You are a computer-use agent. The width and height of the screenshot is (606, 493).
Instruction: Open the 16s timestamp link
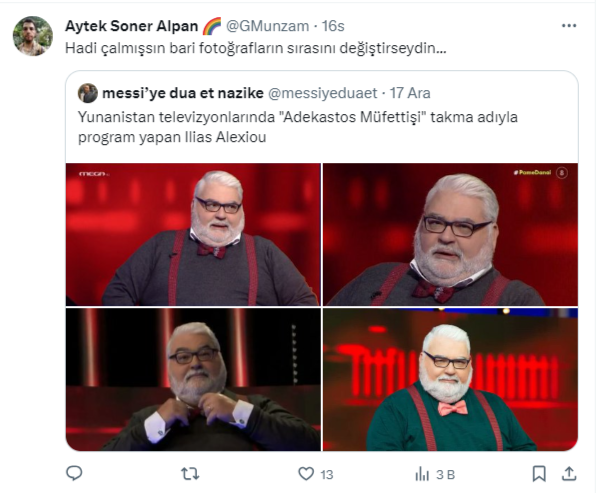(333, 26)
